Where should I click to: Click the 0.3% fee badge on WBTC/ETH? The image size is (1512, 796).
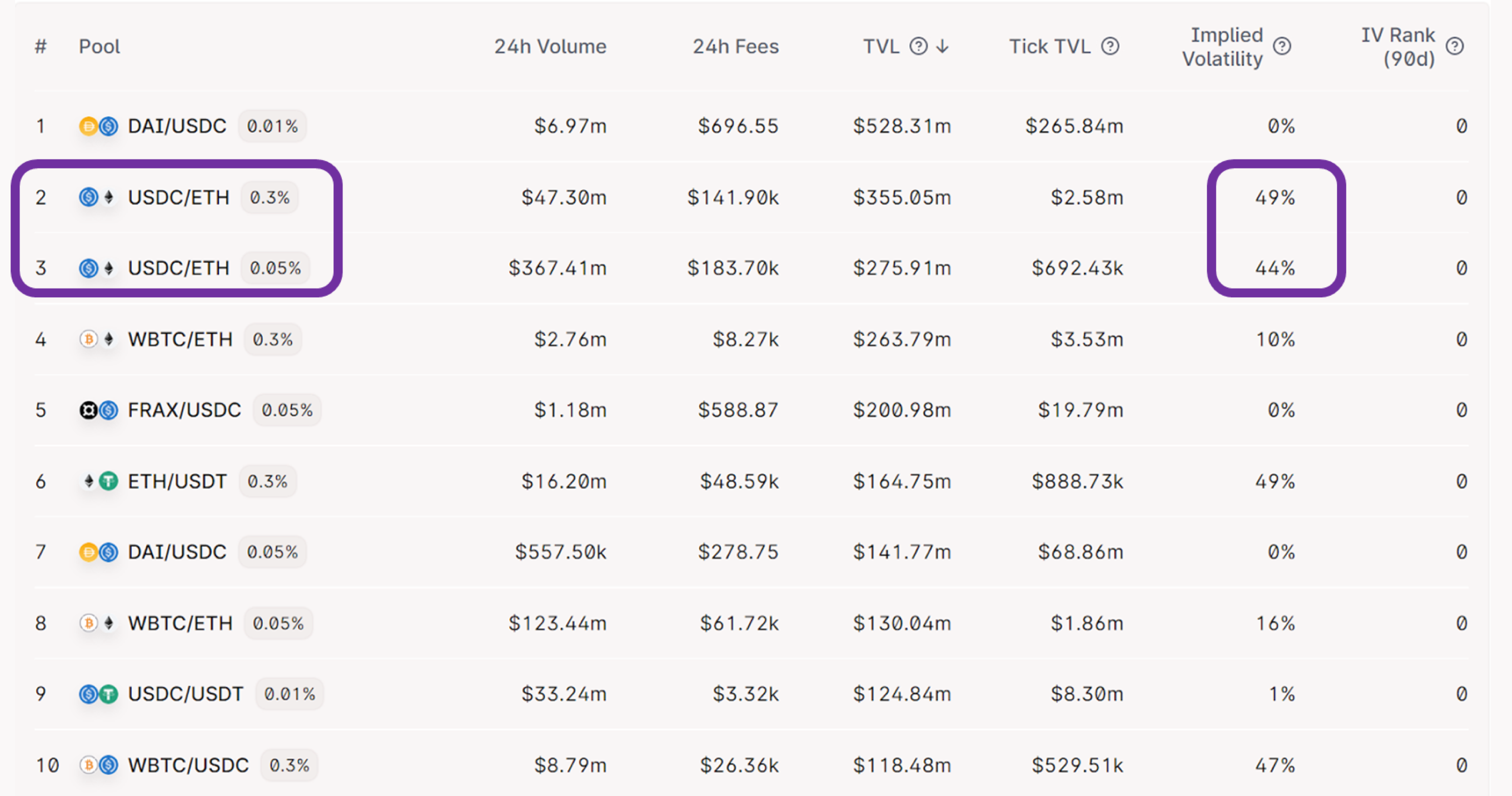pos(272,339)
